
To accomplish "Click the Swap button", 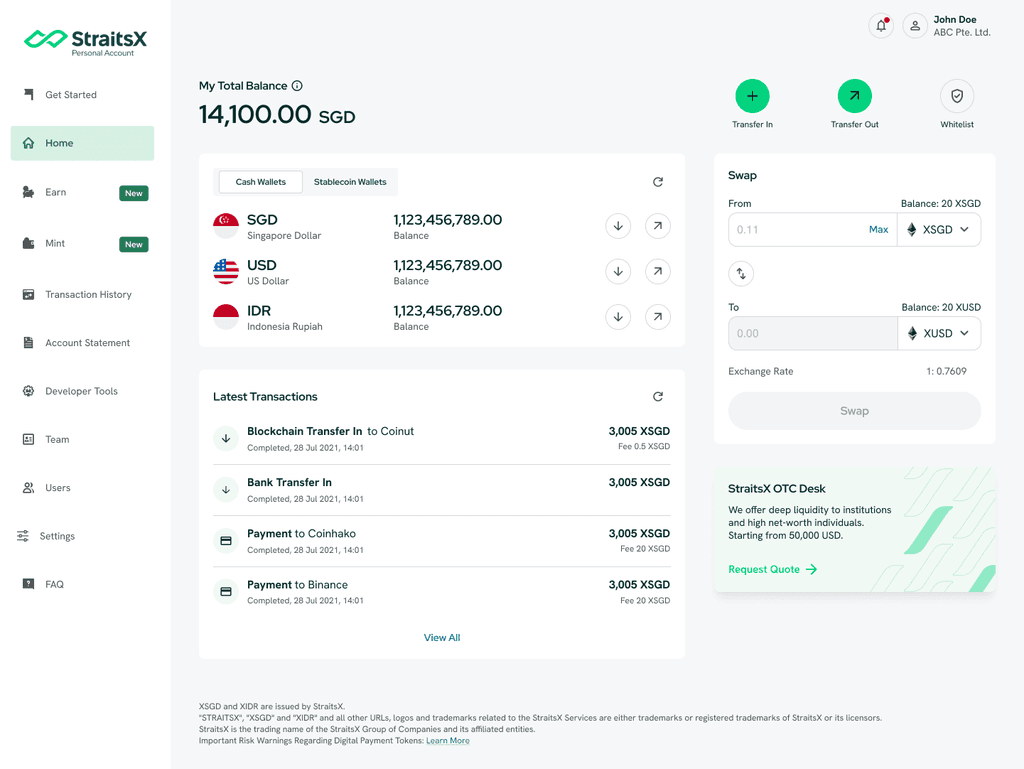I will [854, 411].
